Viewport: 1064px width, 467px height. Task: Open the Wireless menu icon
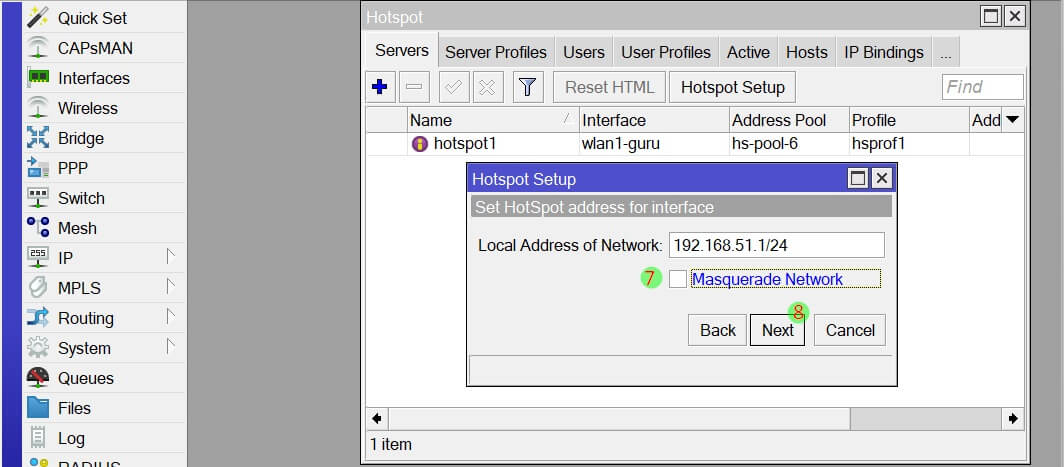click(x=38, y=108)
